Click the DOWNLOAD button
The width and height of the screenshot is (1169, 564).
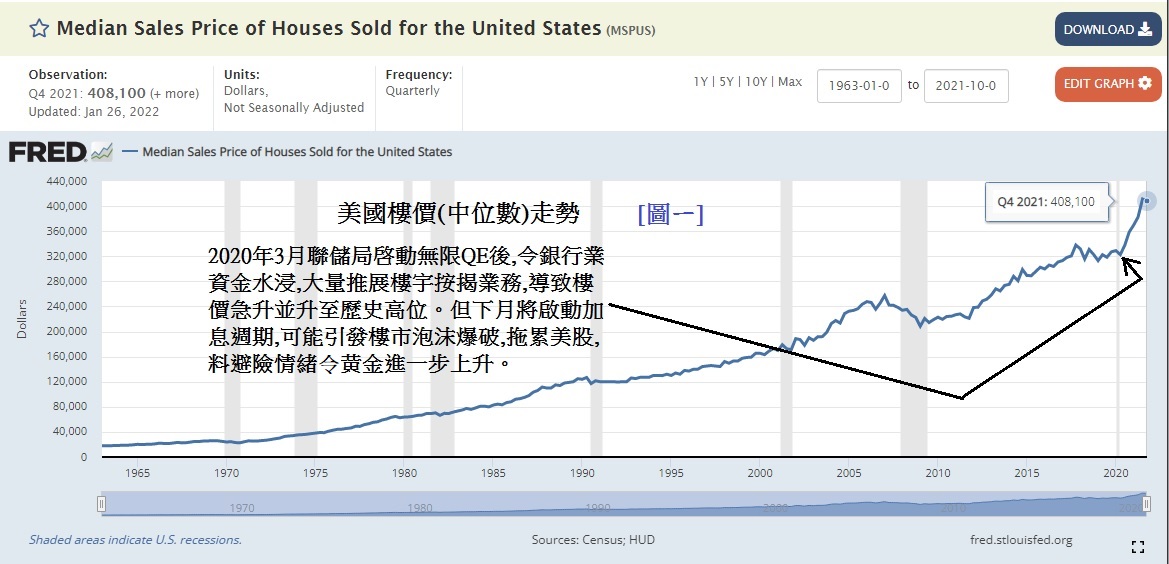click(x=1108, y=30)
